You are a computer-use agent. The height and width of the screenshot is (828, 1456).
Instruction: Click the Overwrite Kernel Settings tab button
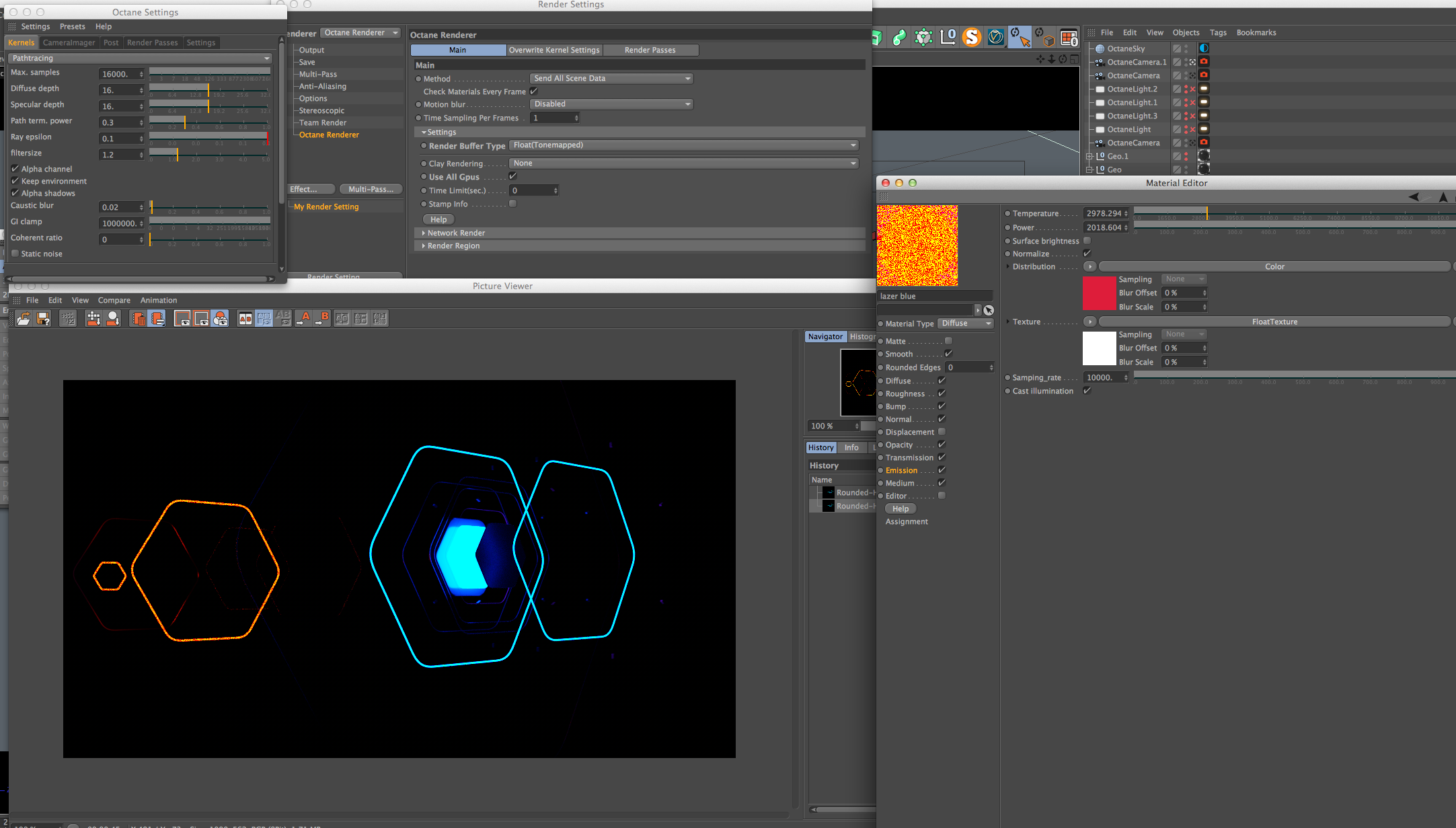[x=554, y=50]
